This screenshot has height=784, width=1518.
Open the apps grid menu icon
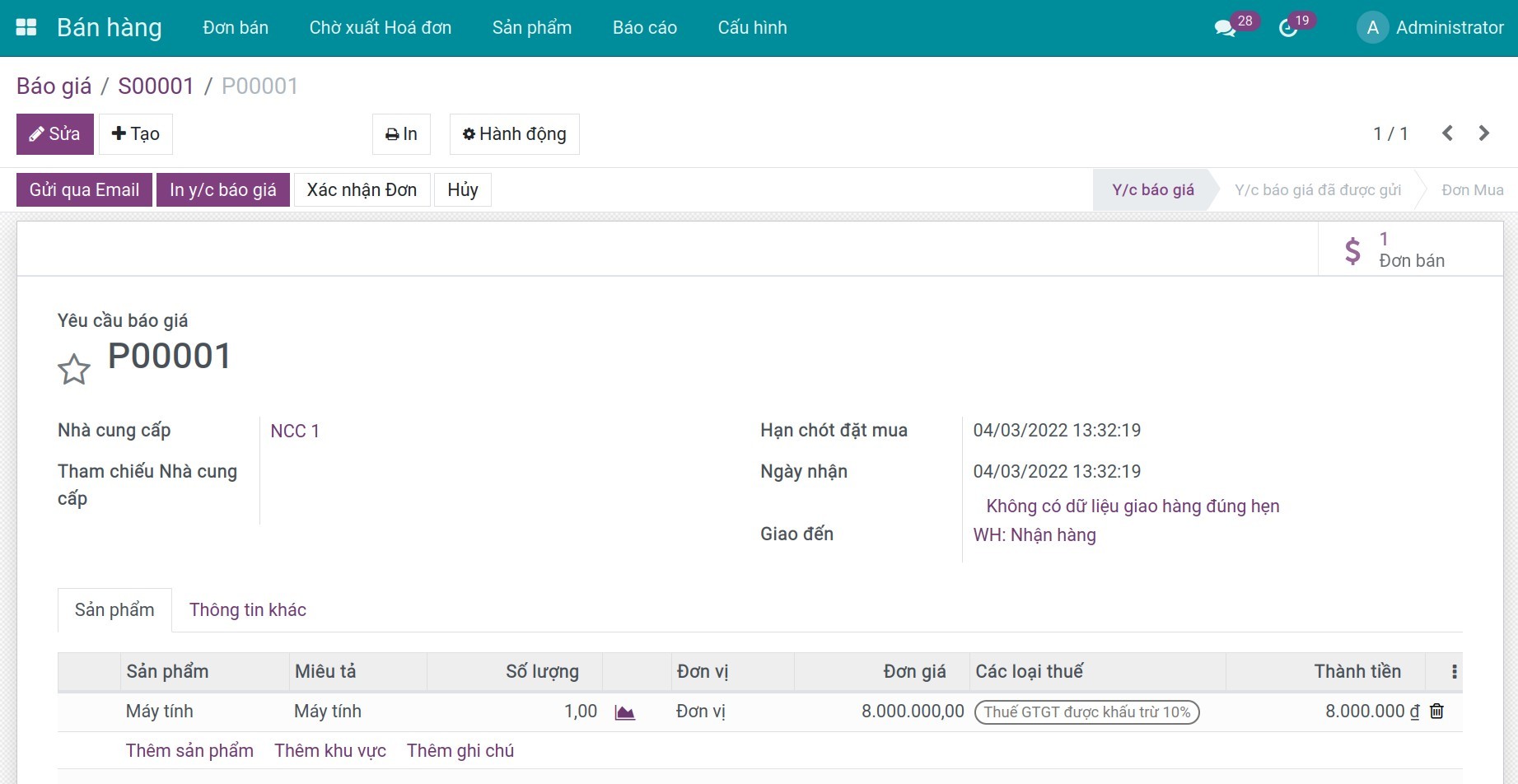(26, 27)
